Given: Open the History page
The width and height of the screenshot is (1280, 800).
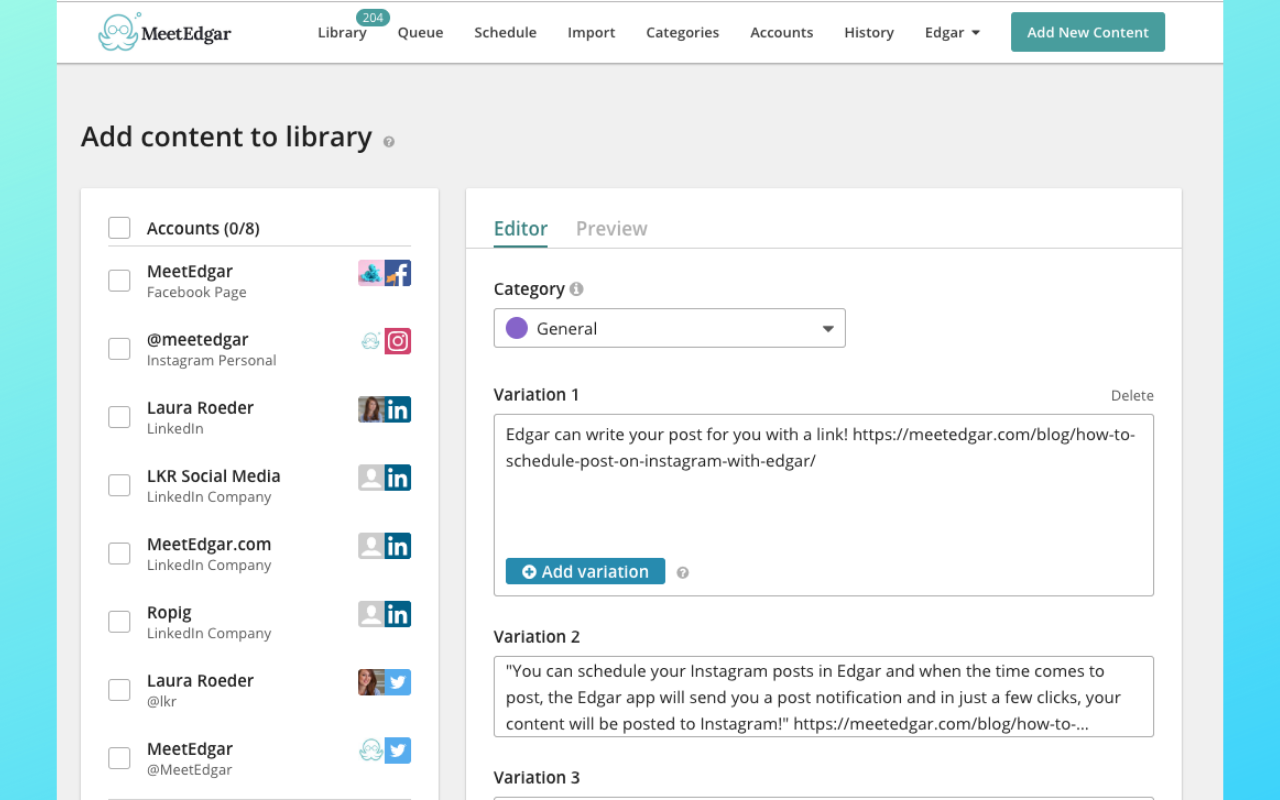Looking at the screenshot, I should click(869, 33).
